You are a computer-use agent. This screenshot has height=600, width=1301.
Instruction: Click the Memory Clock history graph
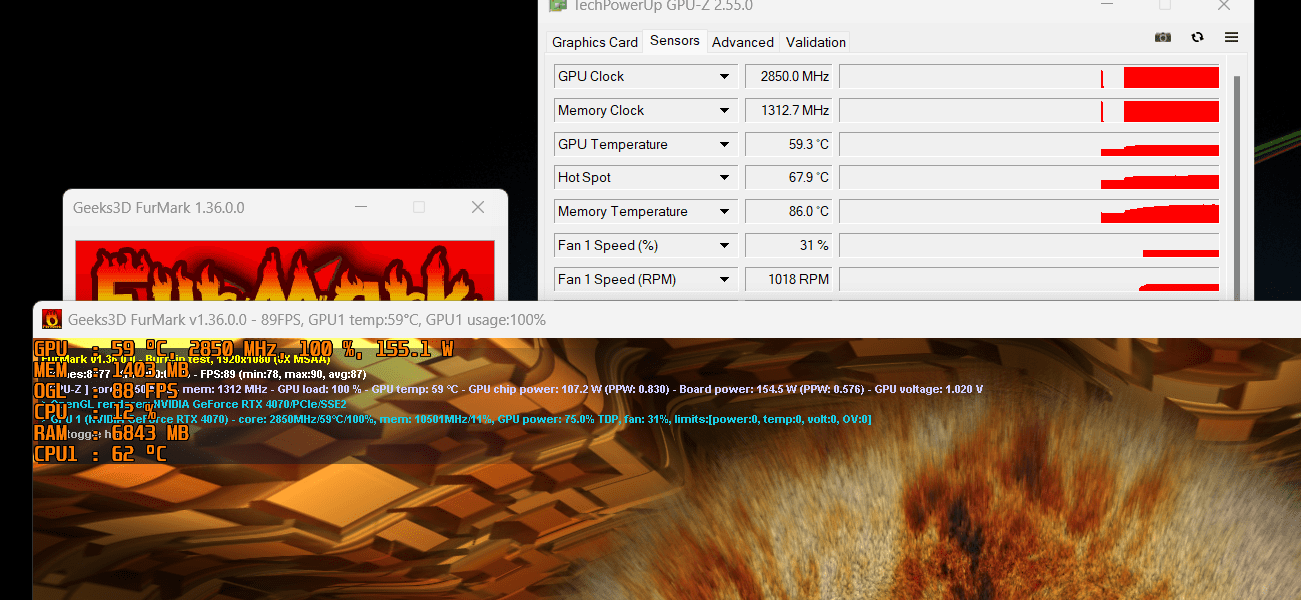1029,111
